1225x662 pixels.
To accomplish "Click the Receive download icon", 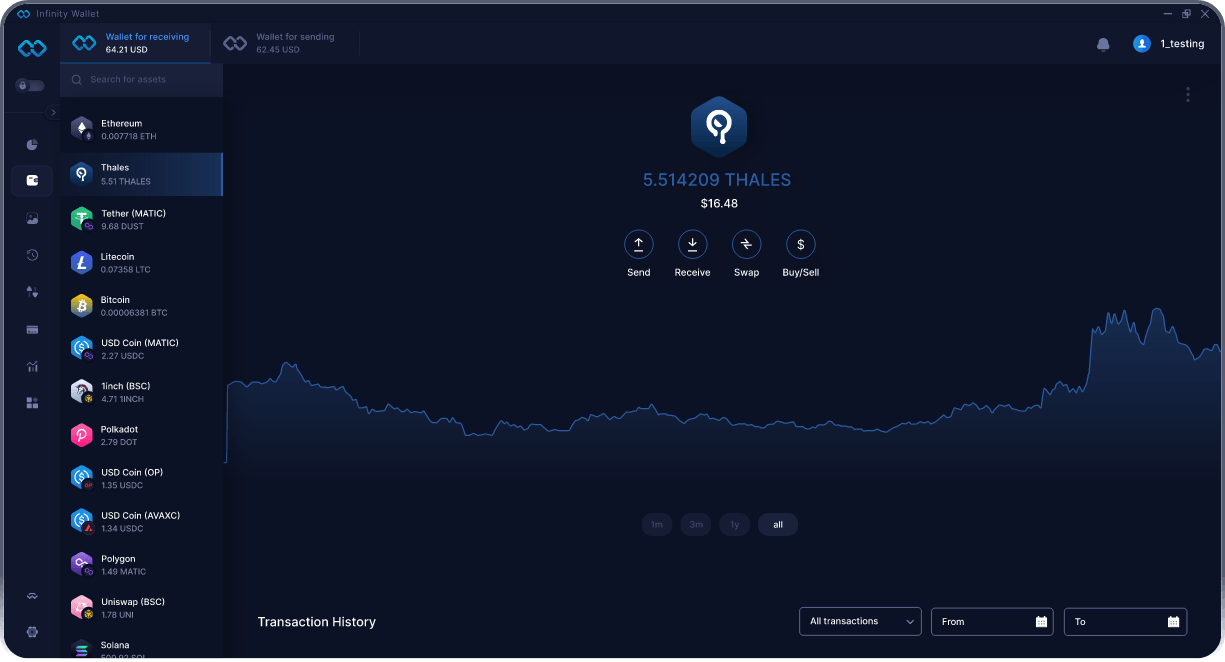I will [x=693, y=244].
